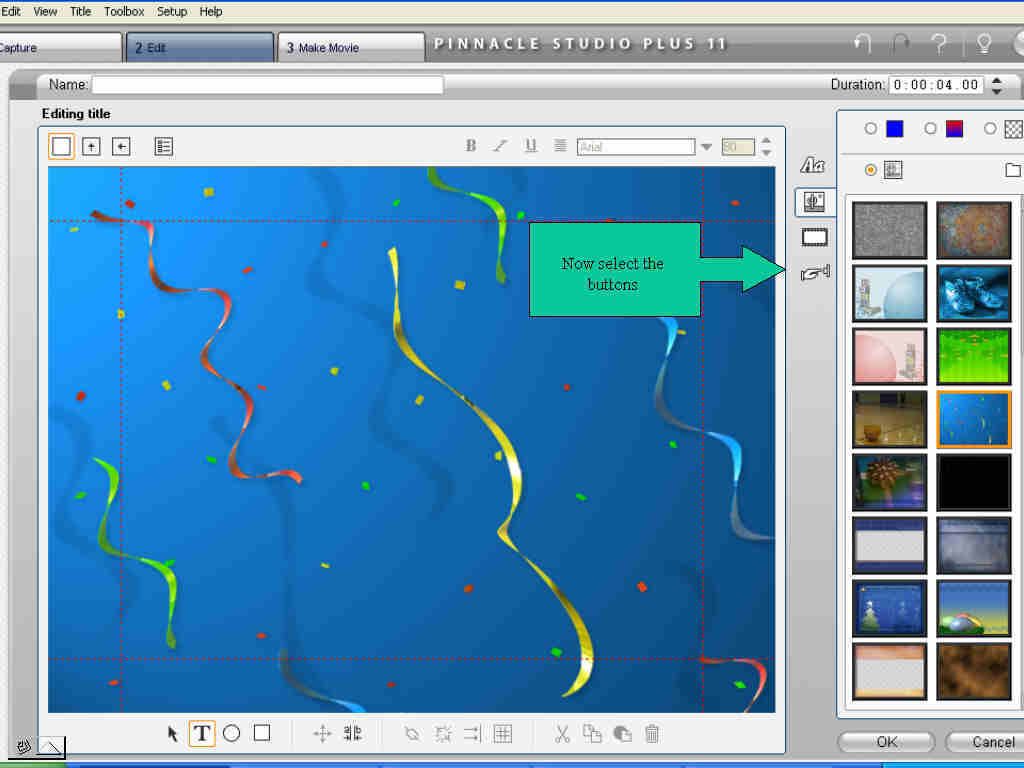
Task: Click the light bulb tips icon
Action: [x=984, y=44]
